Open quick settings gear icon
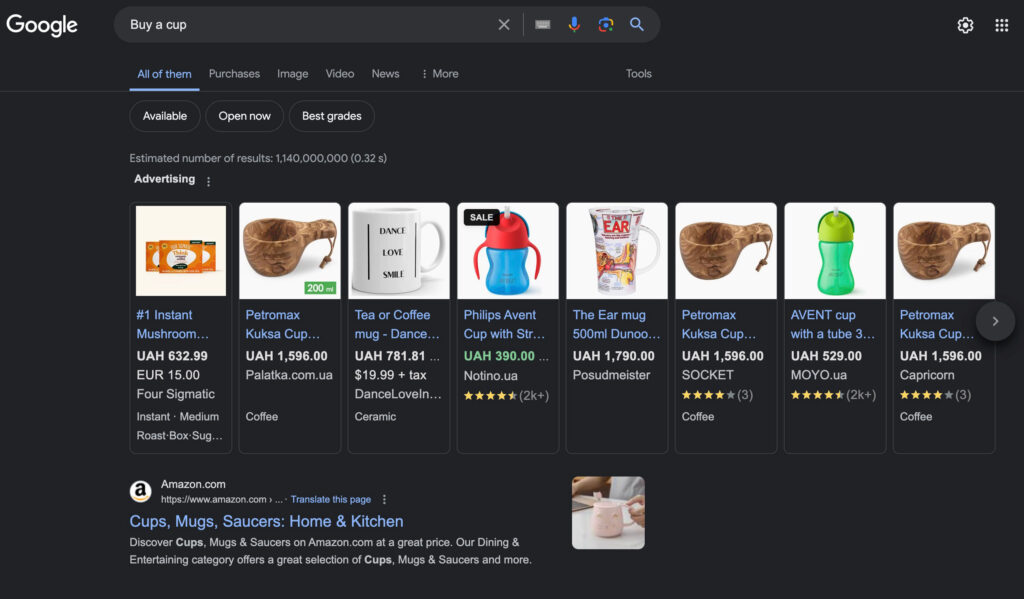1024x599 pixels. 965,25
